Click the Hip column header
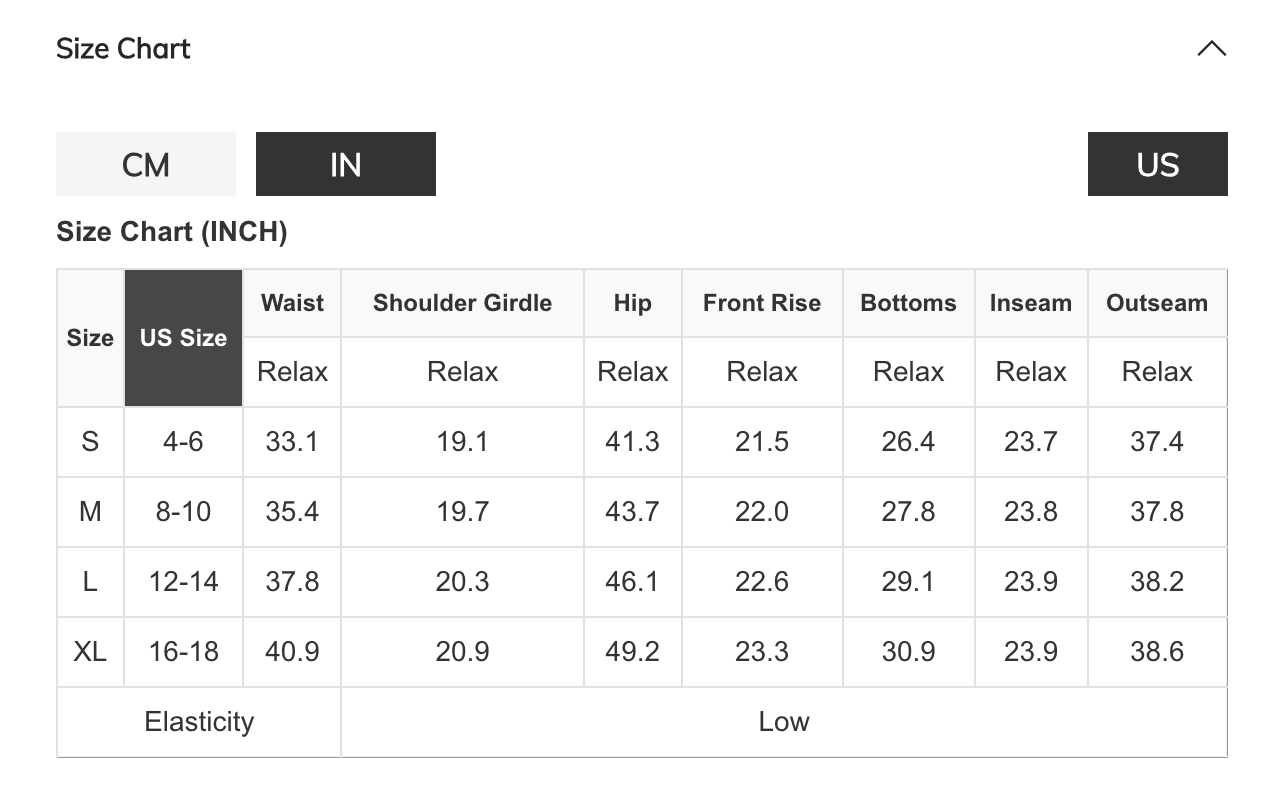 pyautogui.click(x=632, y=303)
